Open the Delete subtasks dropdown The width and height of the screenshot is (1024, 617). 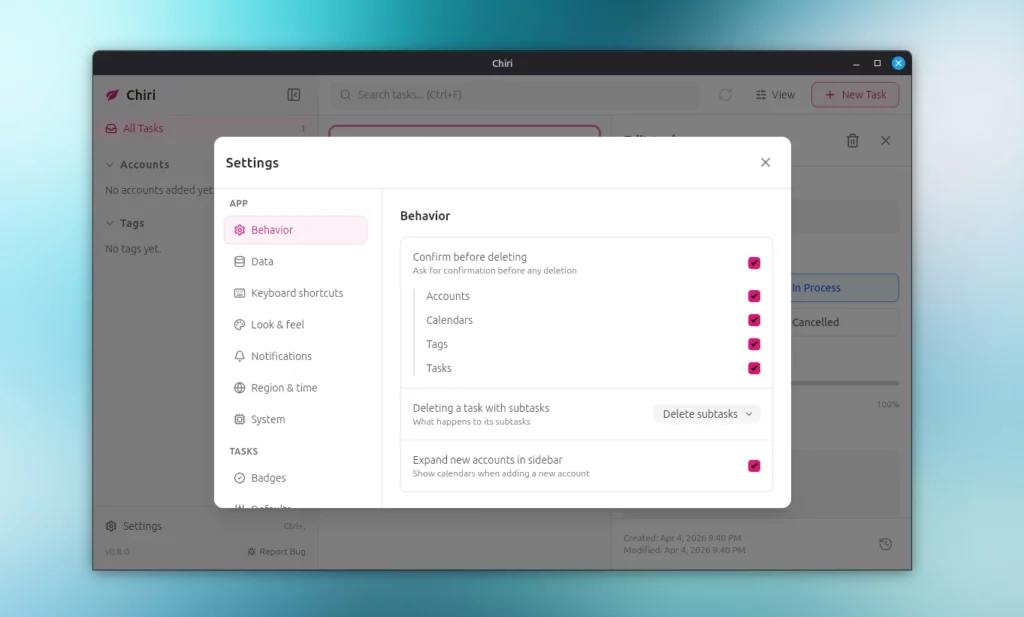click(707, 414)
